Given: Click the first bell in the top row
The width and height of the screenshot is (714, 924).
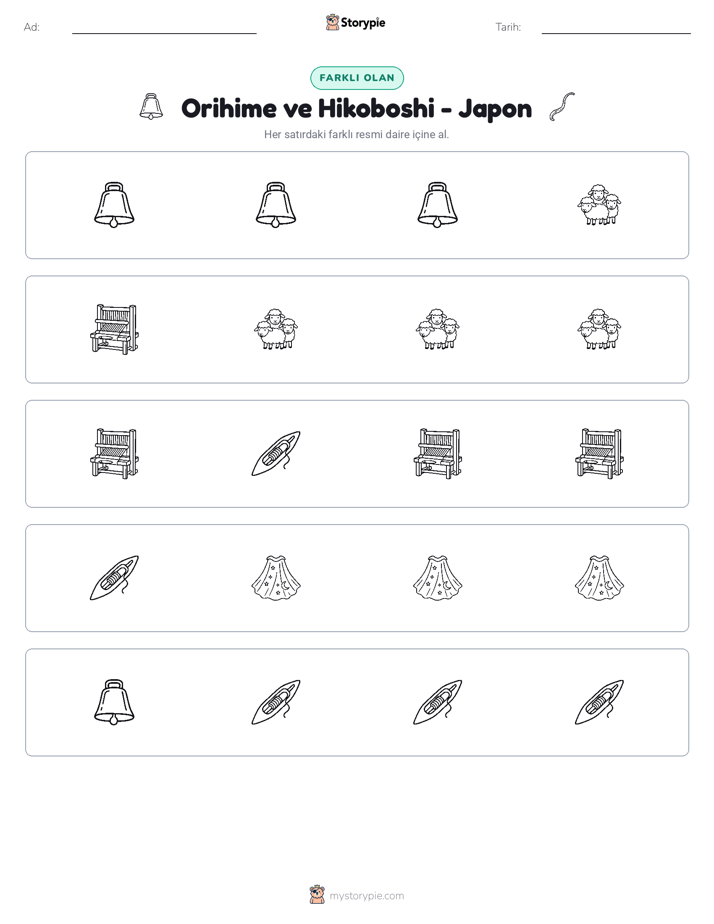Looking at the screenshot, I should (114, 204).
